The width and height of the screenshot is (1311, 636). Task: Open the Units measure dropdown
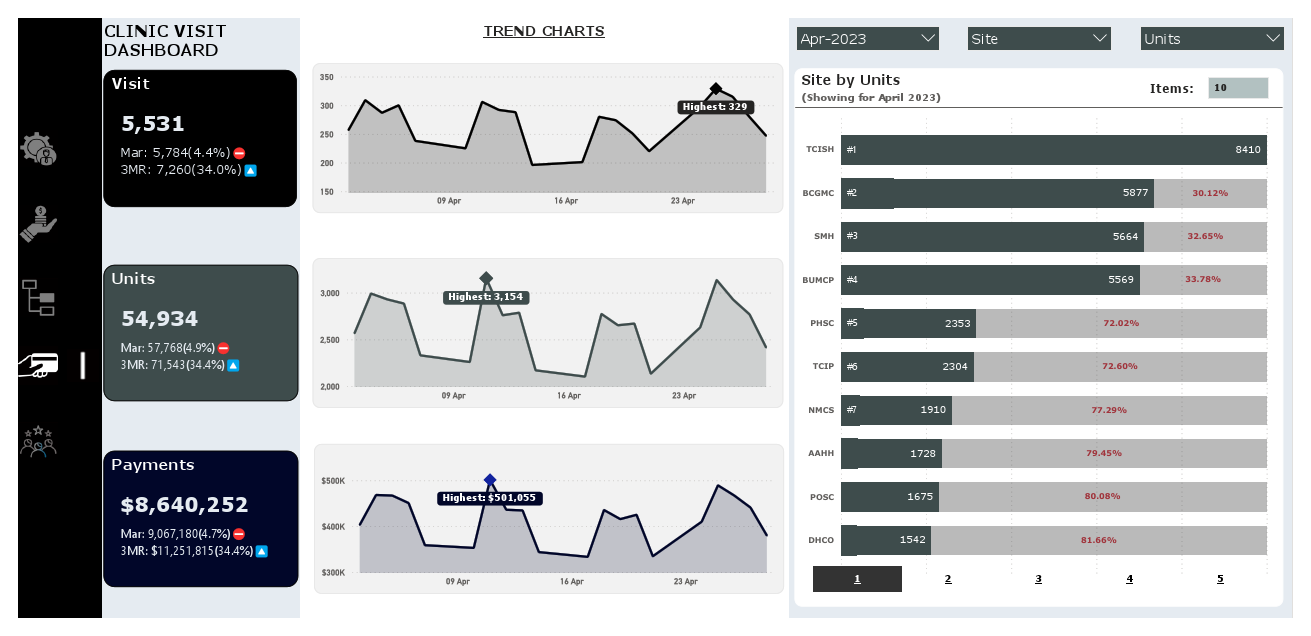1211,38
